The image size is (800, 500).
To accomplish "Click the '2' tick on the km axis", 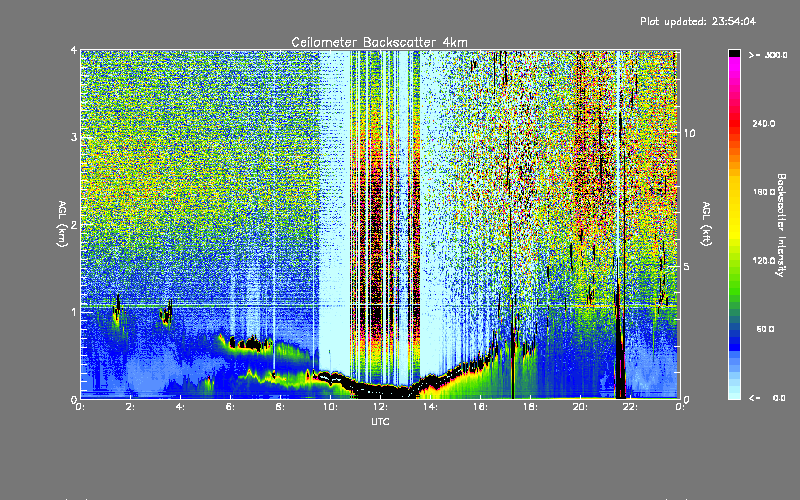I will (x=74, y=224).
